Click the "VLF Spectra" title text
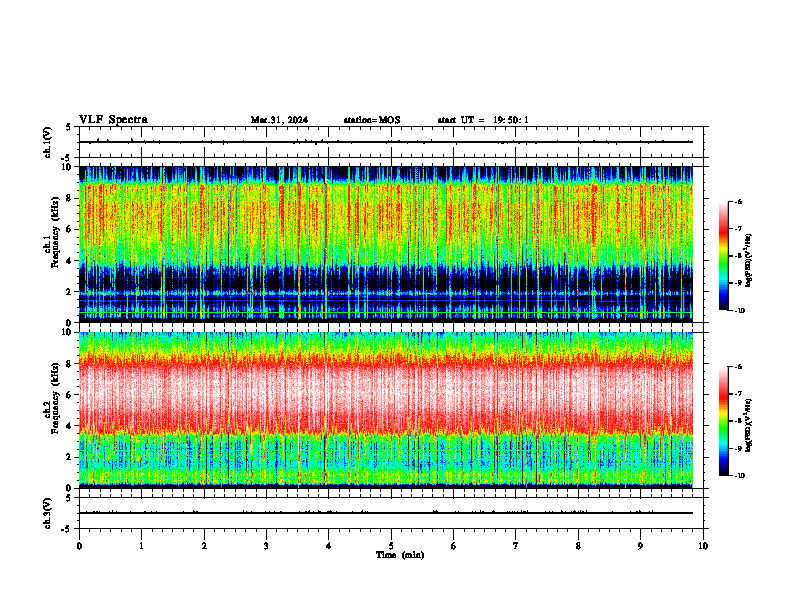Viewport: 792px width, 612px height. point(113,120)
